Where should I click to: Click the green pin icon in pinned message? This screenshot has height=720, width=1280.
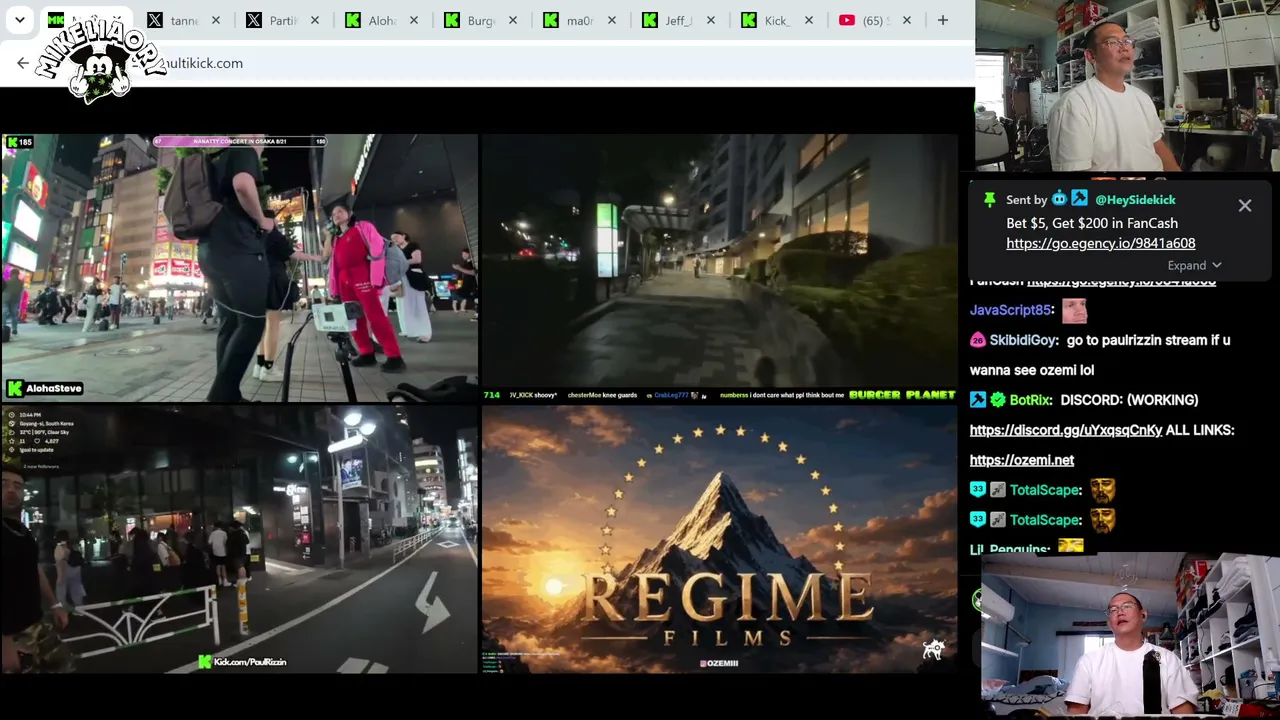point(989,200)
